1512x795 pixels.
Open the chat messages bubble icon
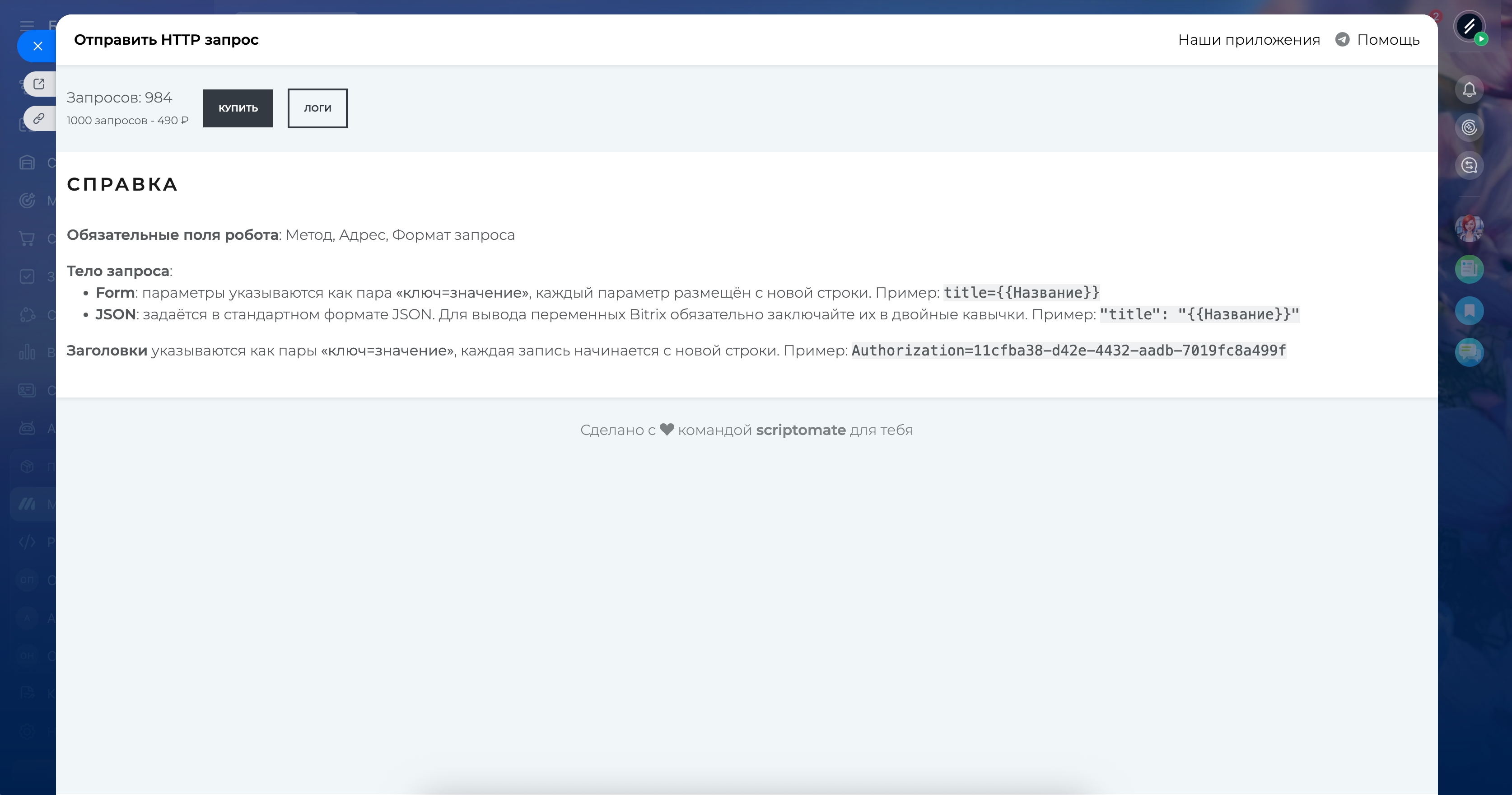pos(1469,352)
